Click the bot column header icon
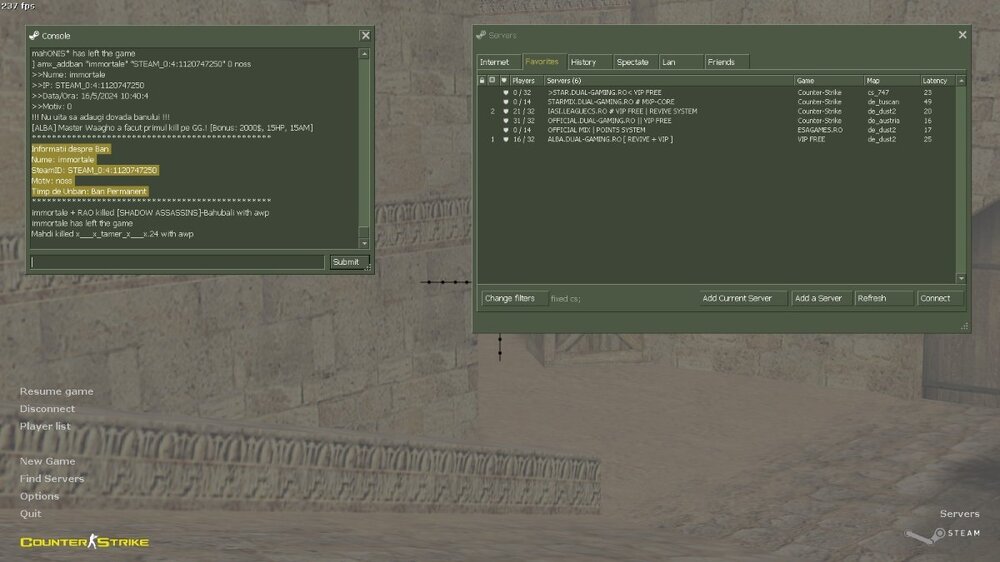The height and width of the screenshot is (562, 1000). (x=492, y=80)
